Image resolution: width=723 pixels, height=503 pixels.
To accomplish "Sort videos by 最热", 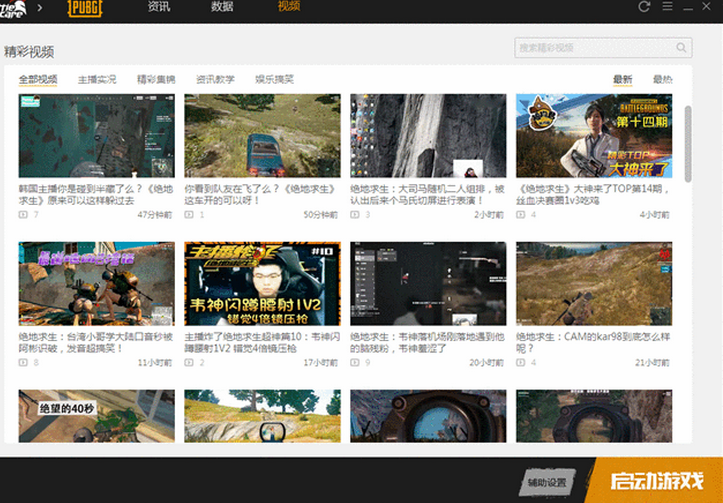I will (663, 79).
